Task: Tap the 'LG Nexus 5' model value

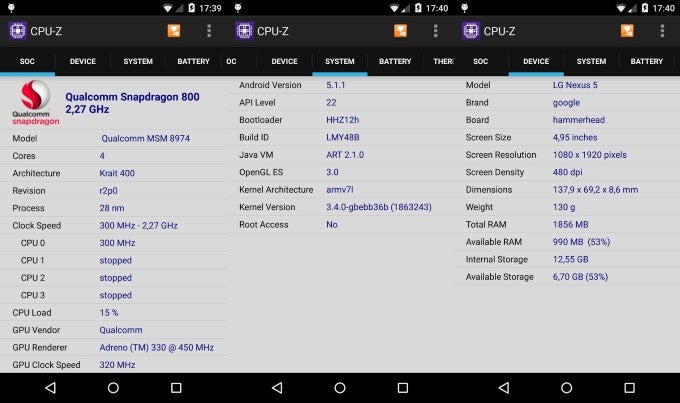Action: [575, 85]
